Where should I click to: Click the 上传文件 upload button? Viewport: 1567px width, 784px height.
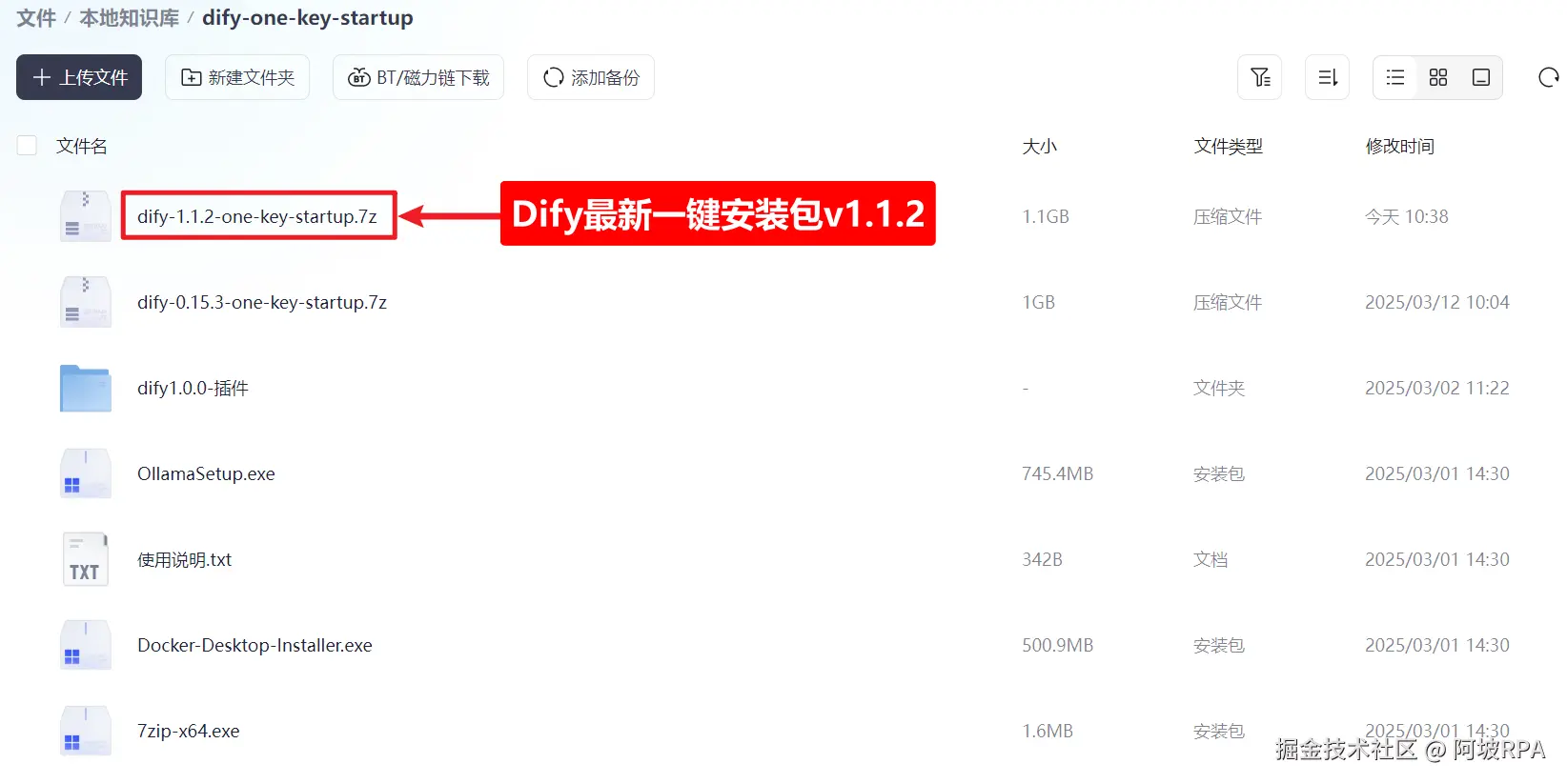point(79,77)
